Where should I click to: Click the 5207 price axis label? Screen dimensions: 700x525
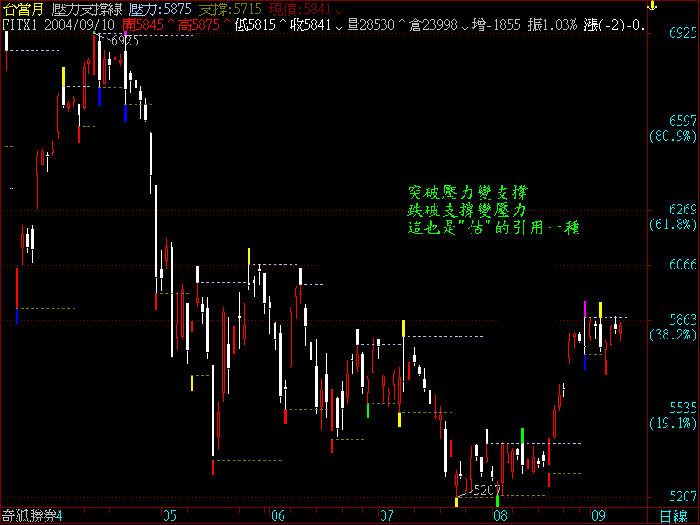tap(683, 496)
